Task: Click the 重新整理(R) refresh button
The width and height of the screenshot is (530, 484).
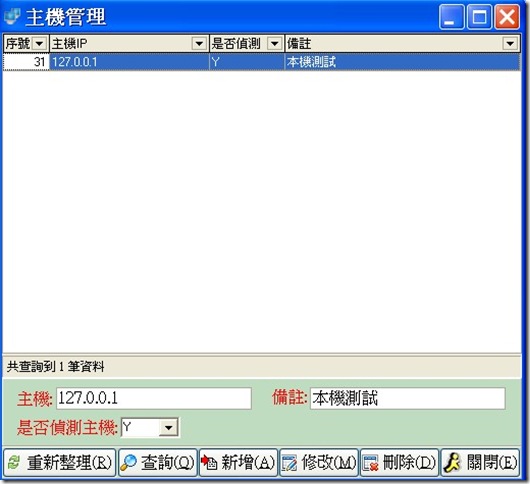Action: pyautogui.click(x=59, y=462)
